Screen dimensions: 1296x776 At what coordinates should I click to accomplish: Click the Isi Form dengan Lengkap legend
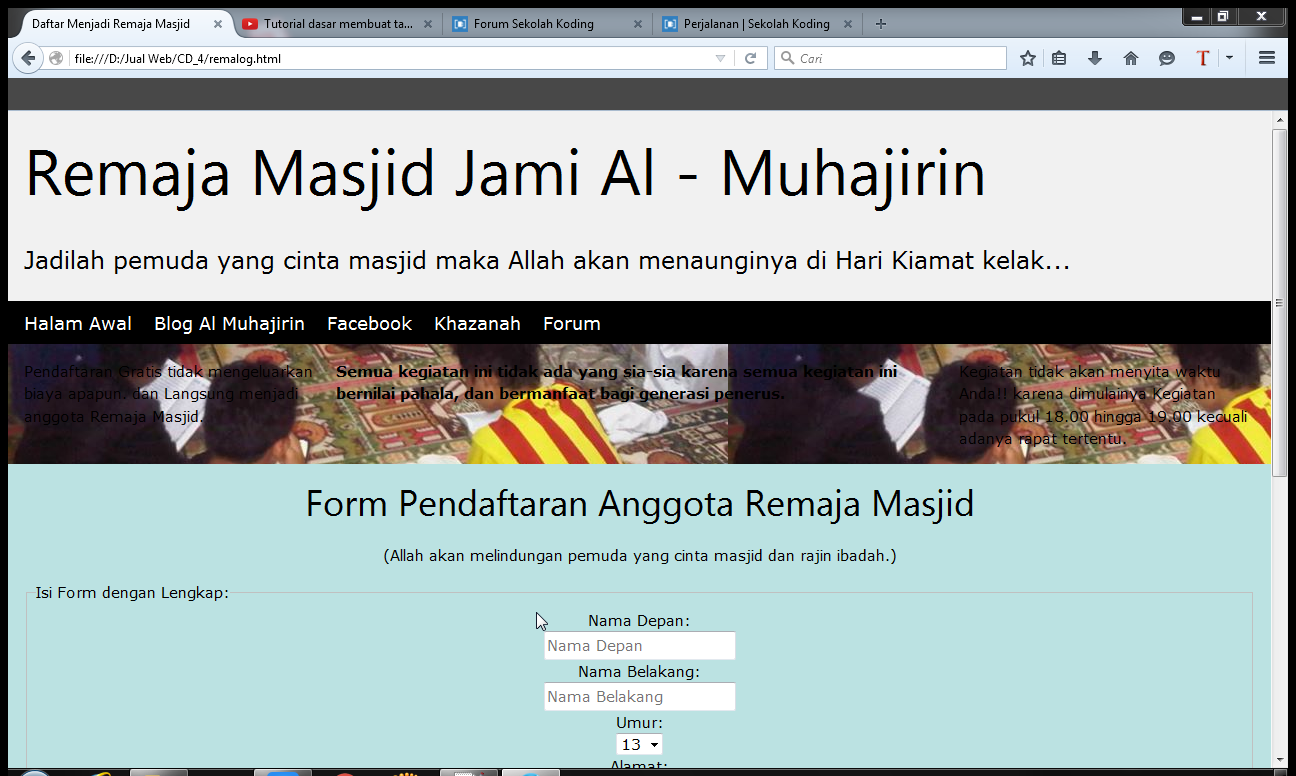tap(132, 593)
